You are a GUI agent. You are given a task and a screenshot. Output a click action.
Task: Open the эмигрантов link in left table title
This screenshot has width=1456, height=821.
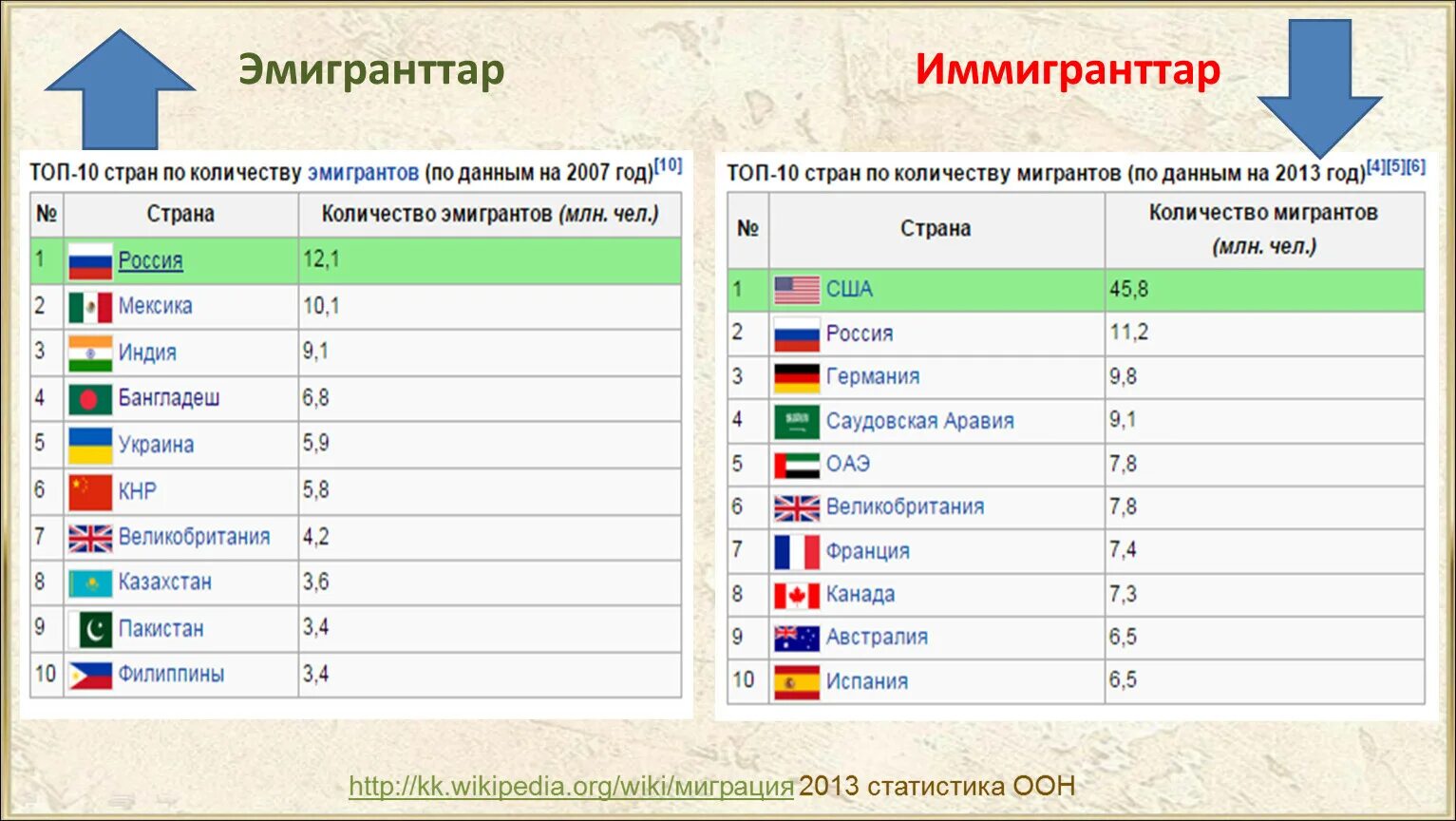[x=363, y=173]
